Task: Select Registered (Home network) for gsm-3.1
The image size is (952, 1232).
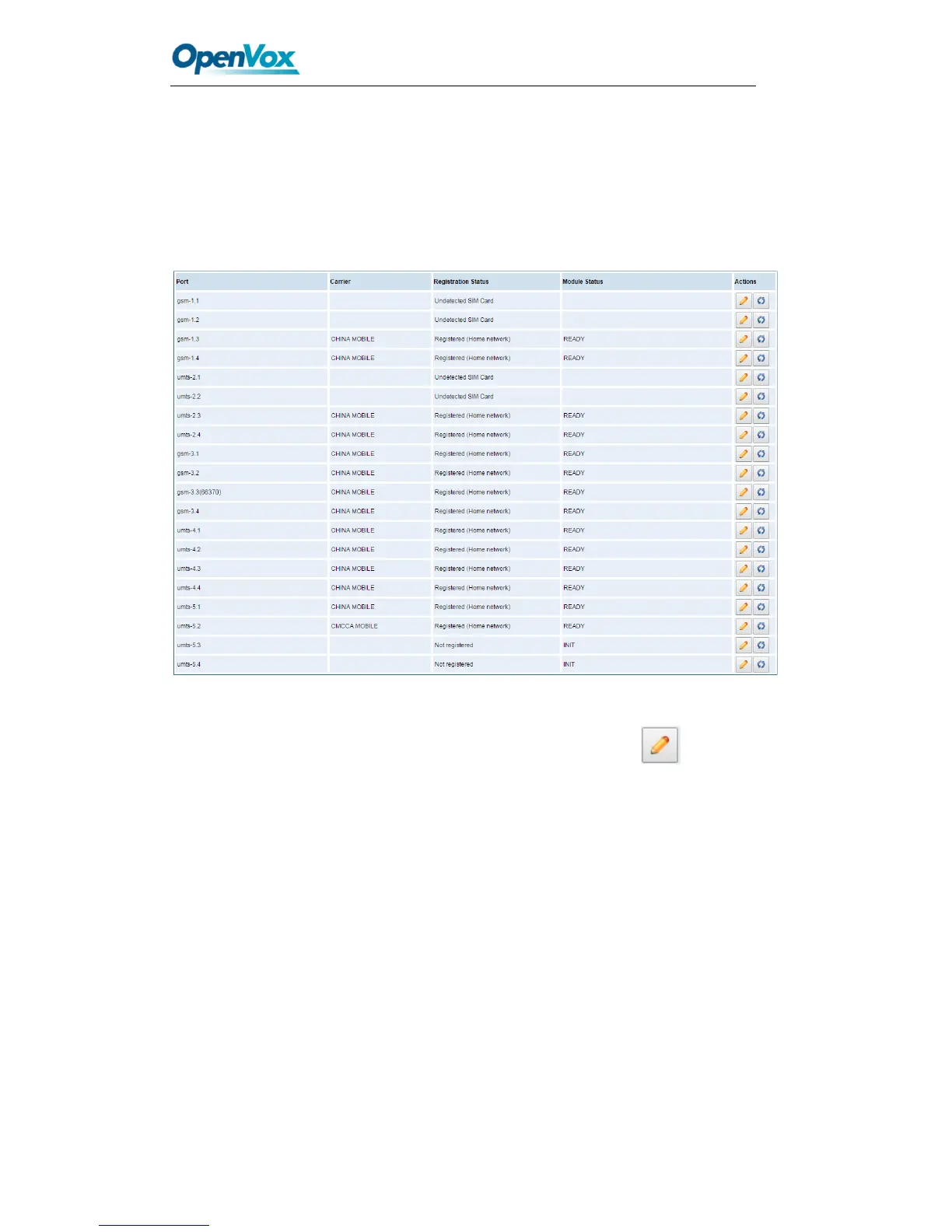Action: 473,454
